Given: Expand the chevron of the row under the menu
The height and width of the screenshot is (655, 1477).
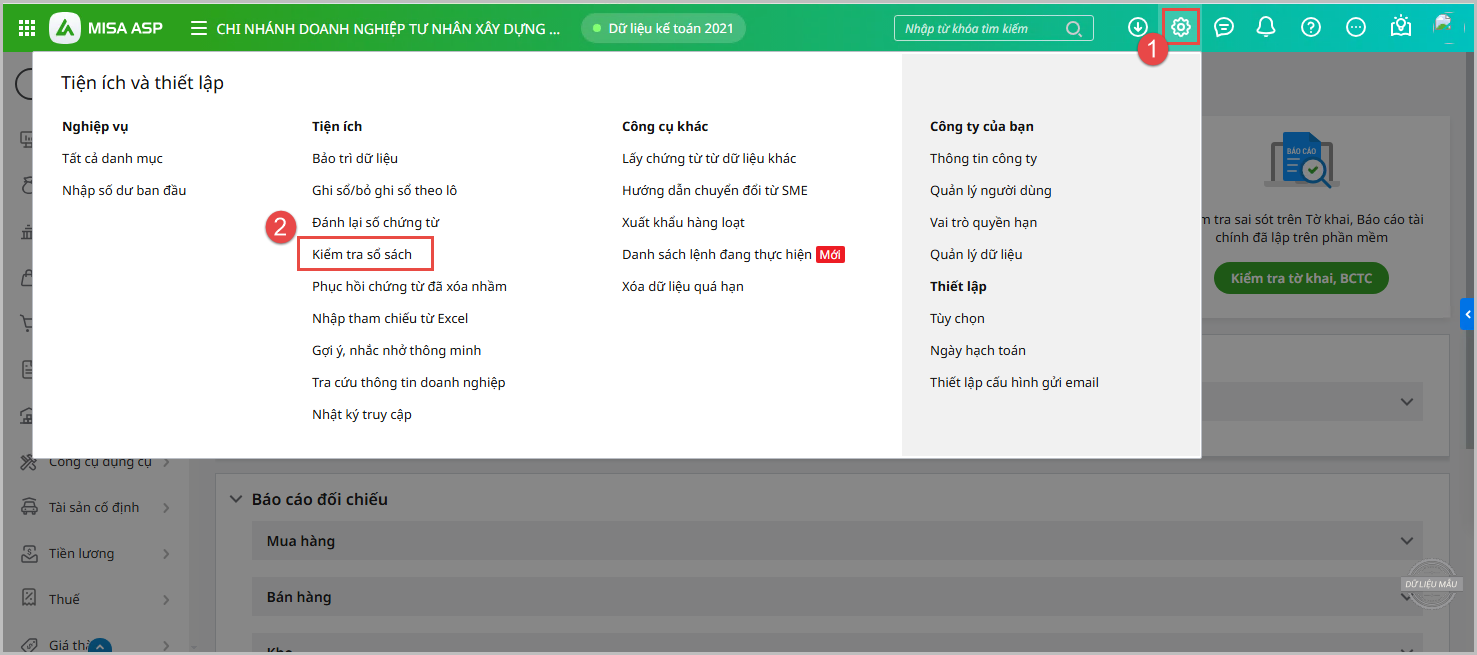Looking at the screenshot, I should [1407, 401].
